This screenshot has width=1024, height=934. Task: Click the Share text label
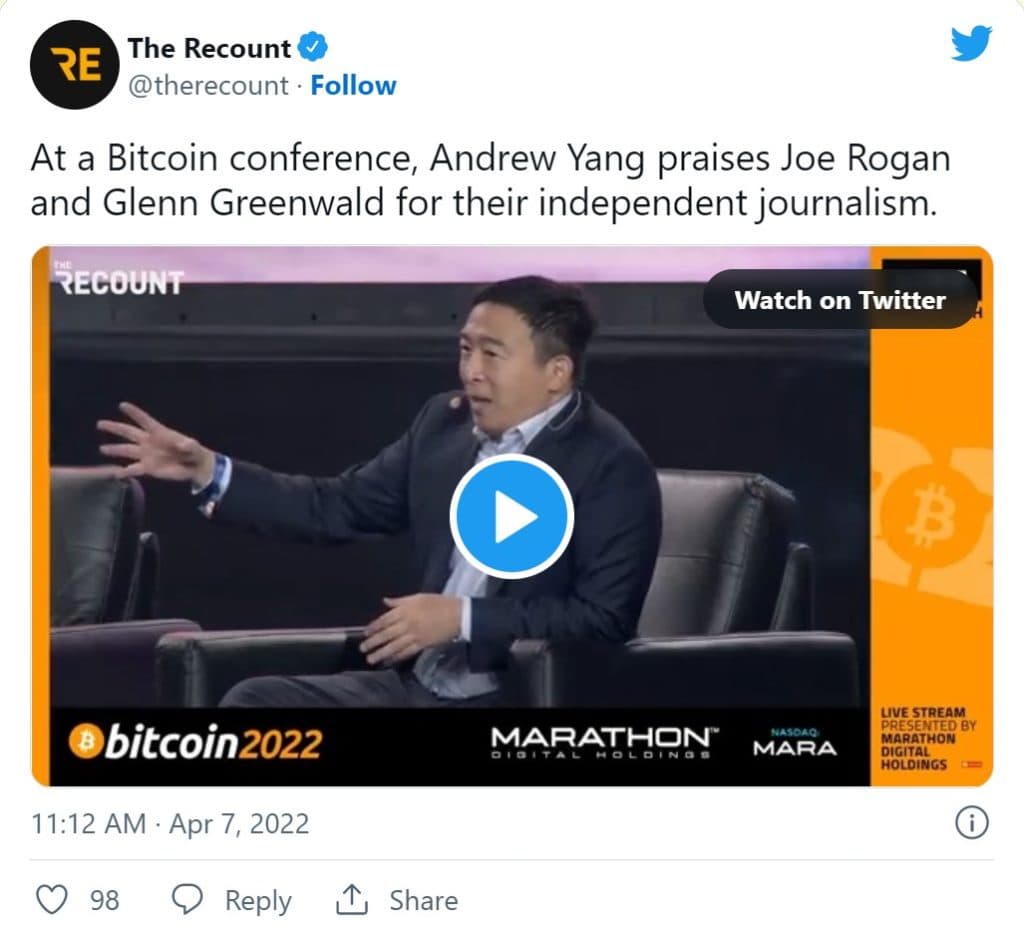point(424,900)
